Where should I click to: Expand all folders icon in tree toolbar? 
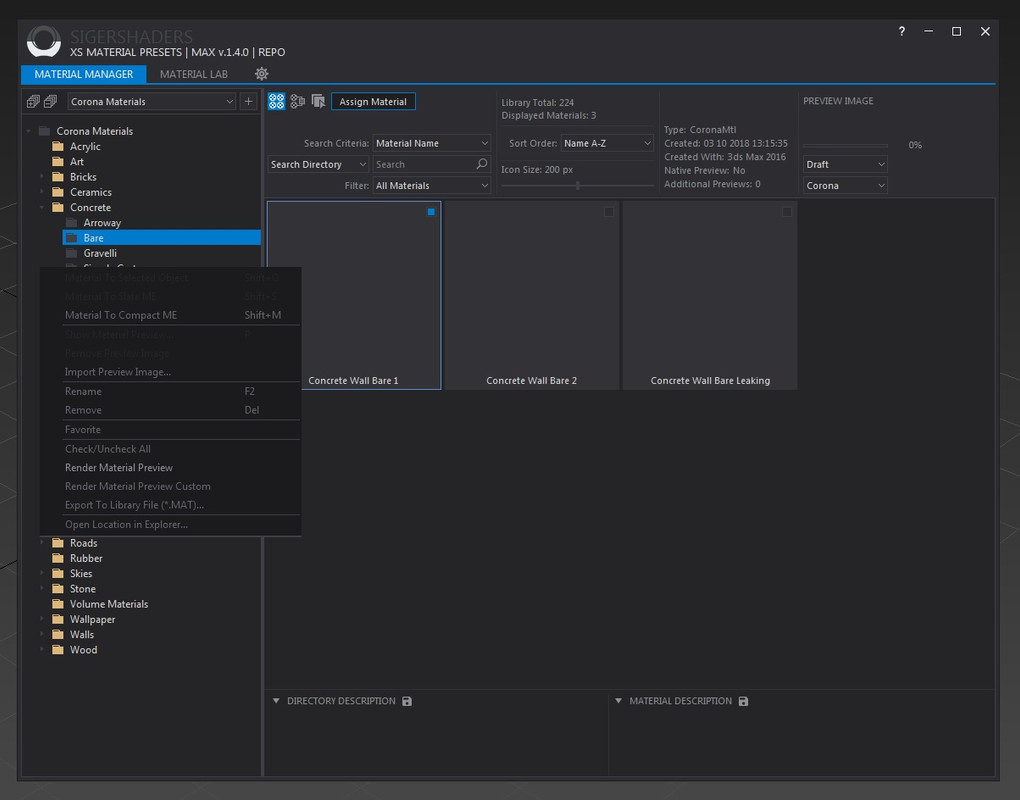[33, 101]
